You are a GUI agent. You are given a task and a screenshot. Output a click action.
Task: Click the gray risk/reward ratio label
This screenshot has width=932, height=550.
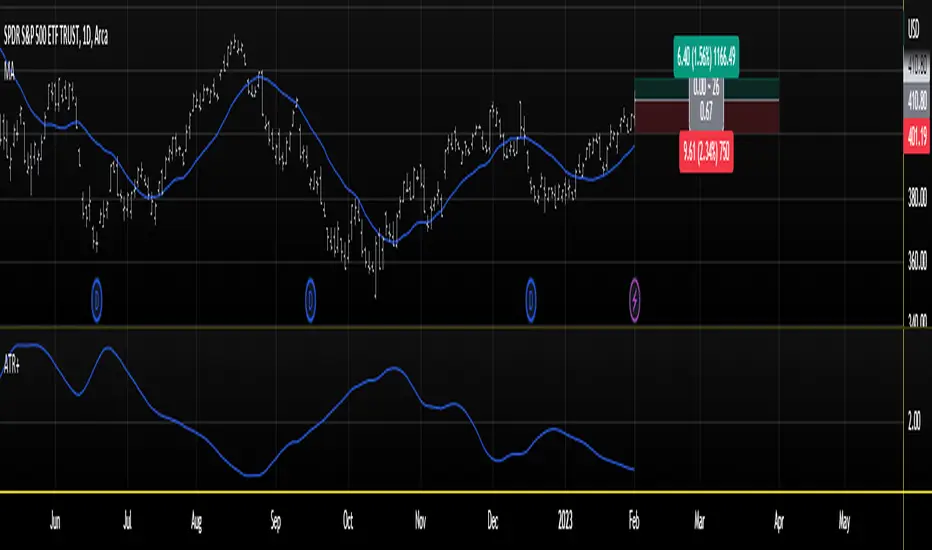tap(707, 106)
